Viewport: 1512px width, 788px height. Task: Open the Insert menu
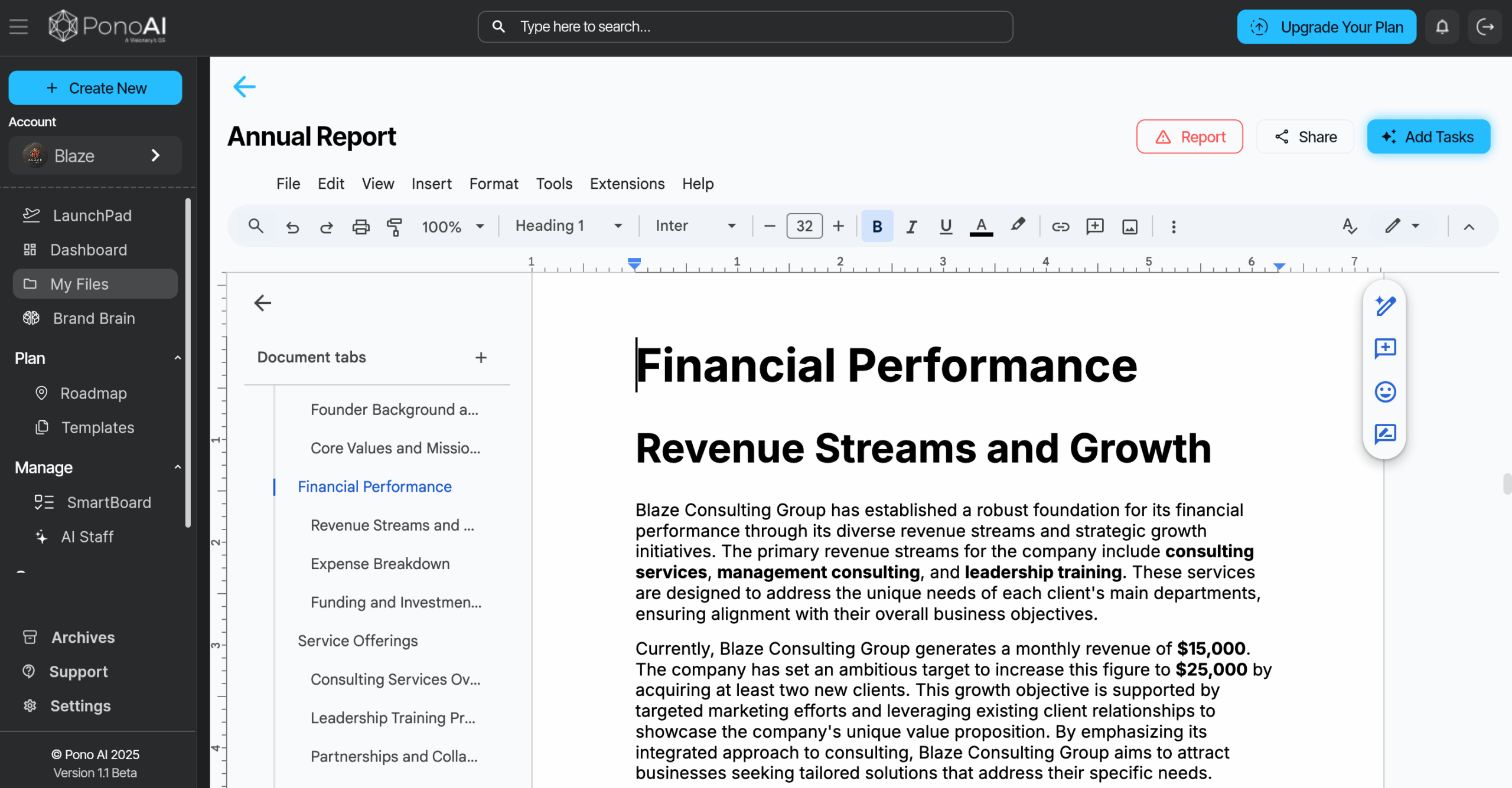431,184
